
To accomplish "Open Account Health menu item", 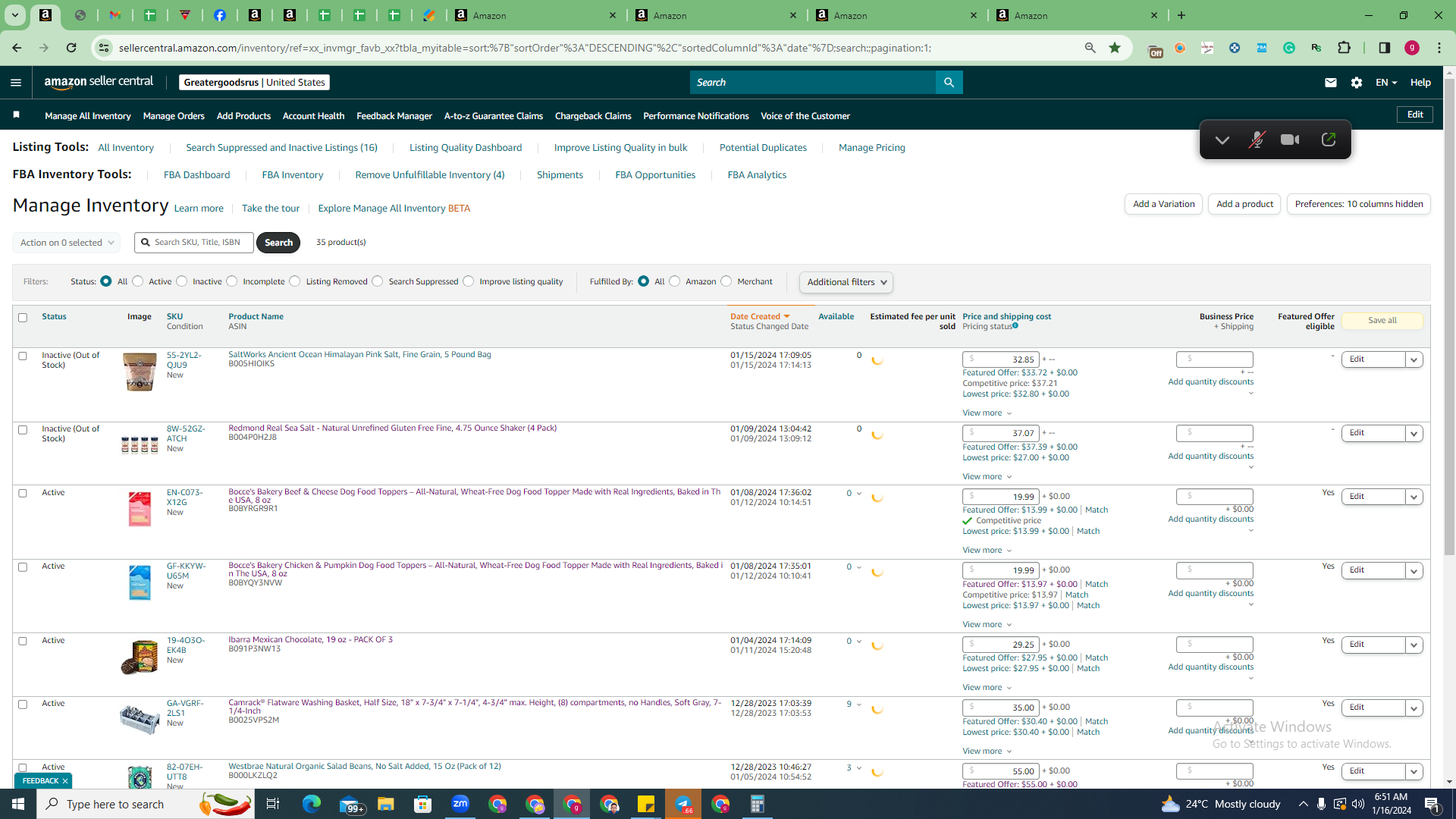I will (313, 116).
